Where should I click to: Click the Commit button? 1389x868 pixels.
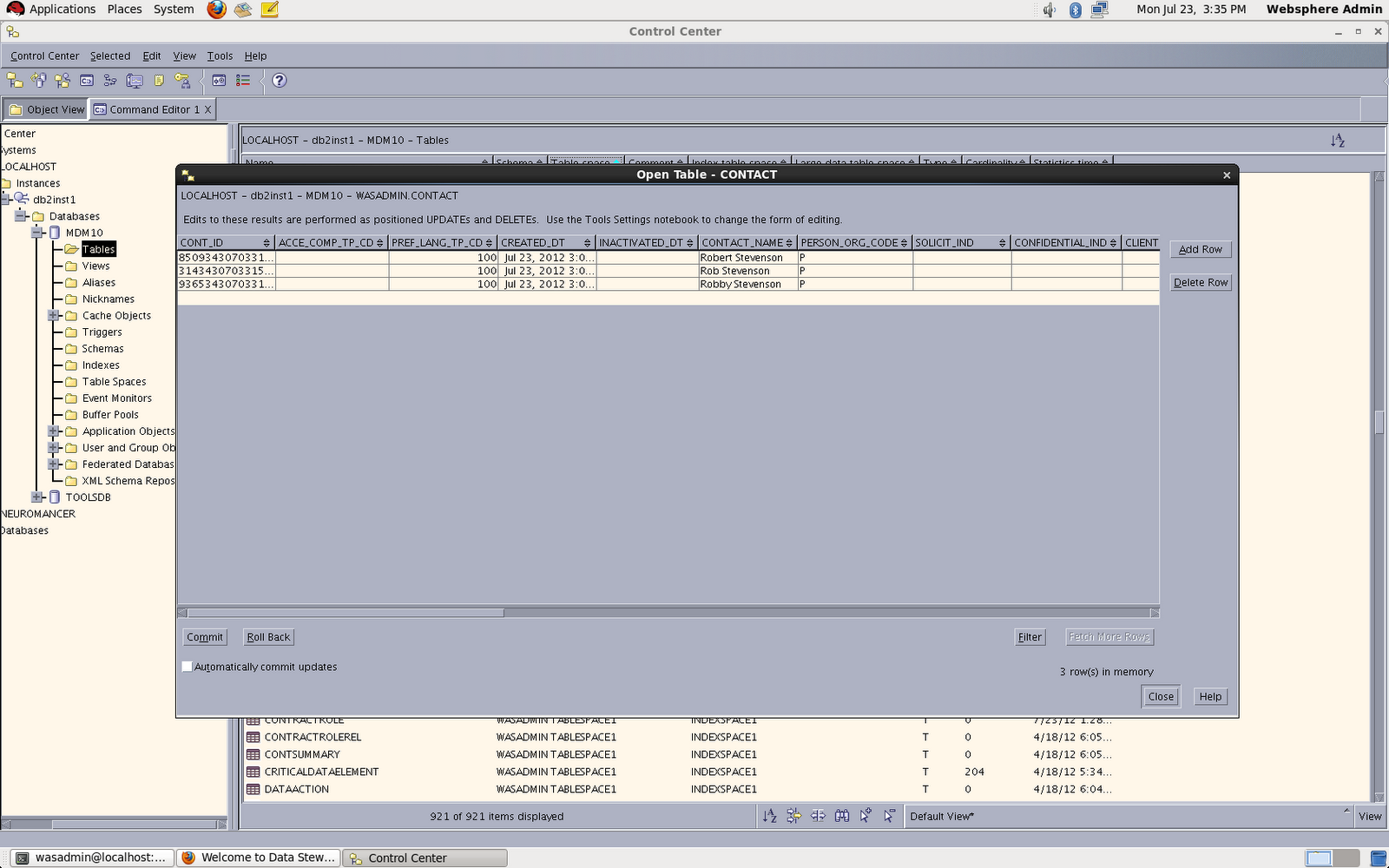[x=205, y=636]
